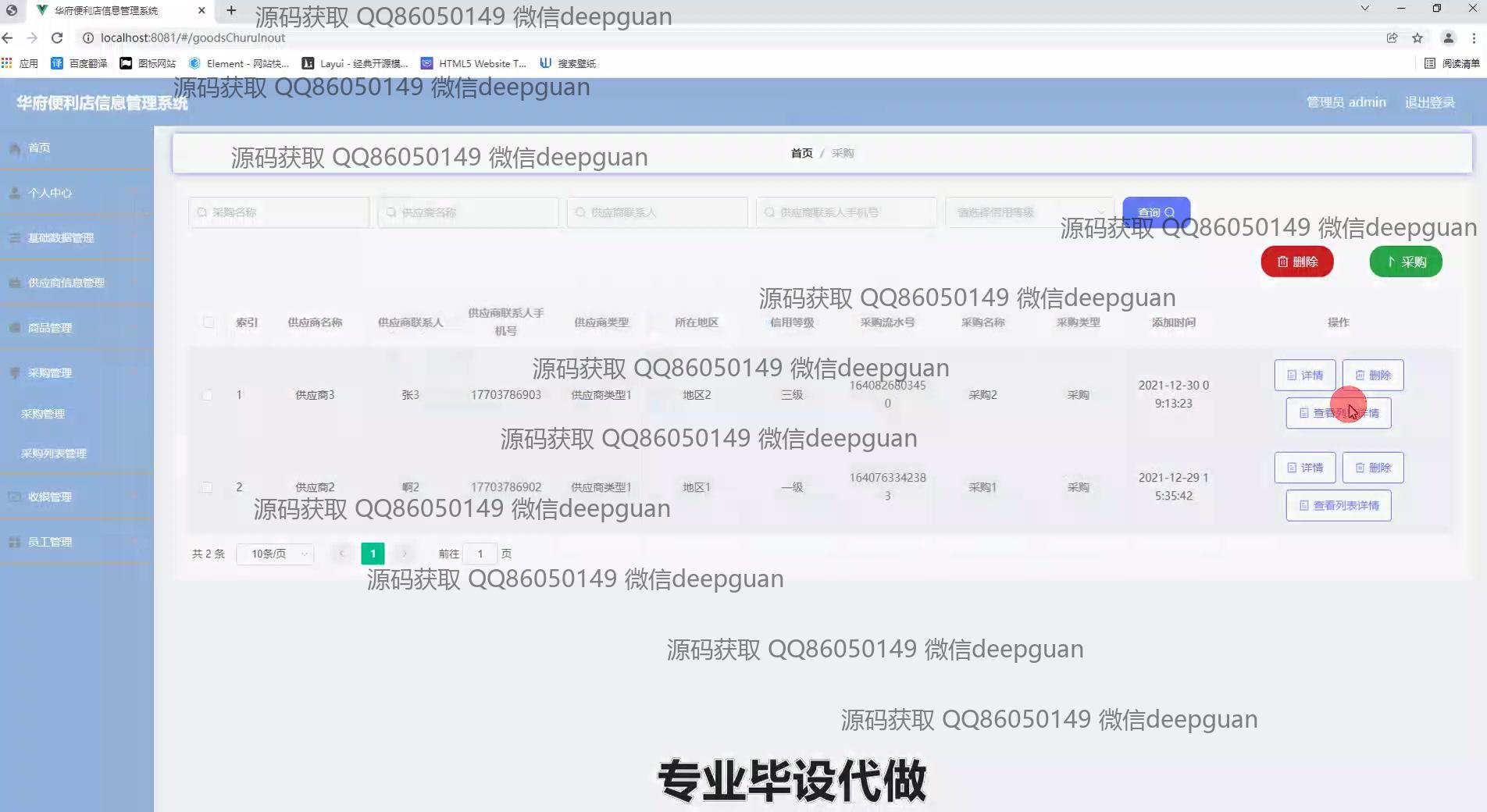The height and width of the screenshot is (812, 1487).
Task: Bookmark this page with the star icon
Action: 1417,37
